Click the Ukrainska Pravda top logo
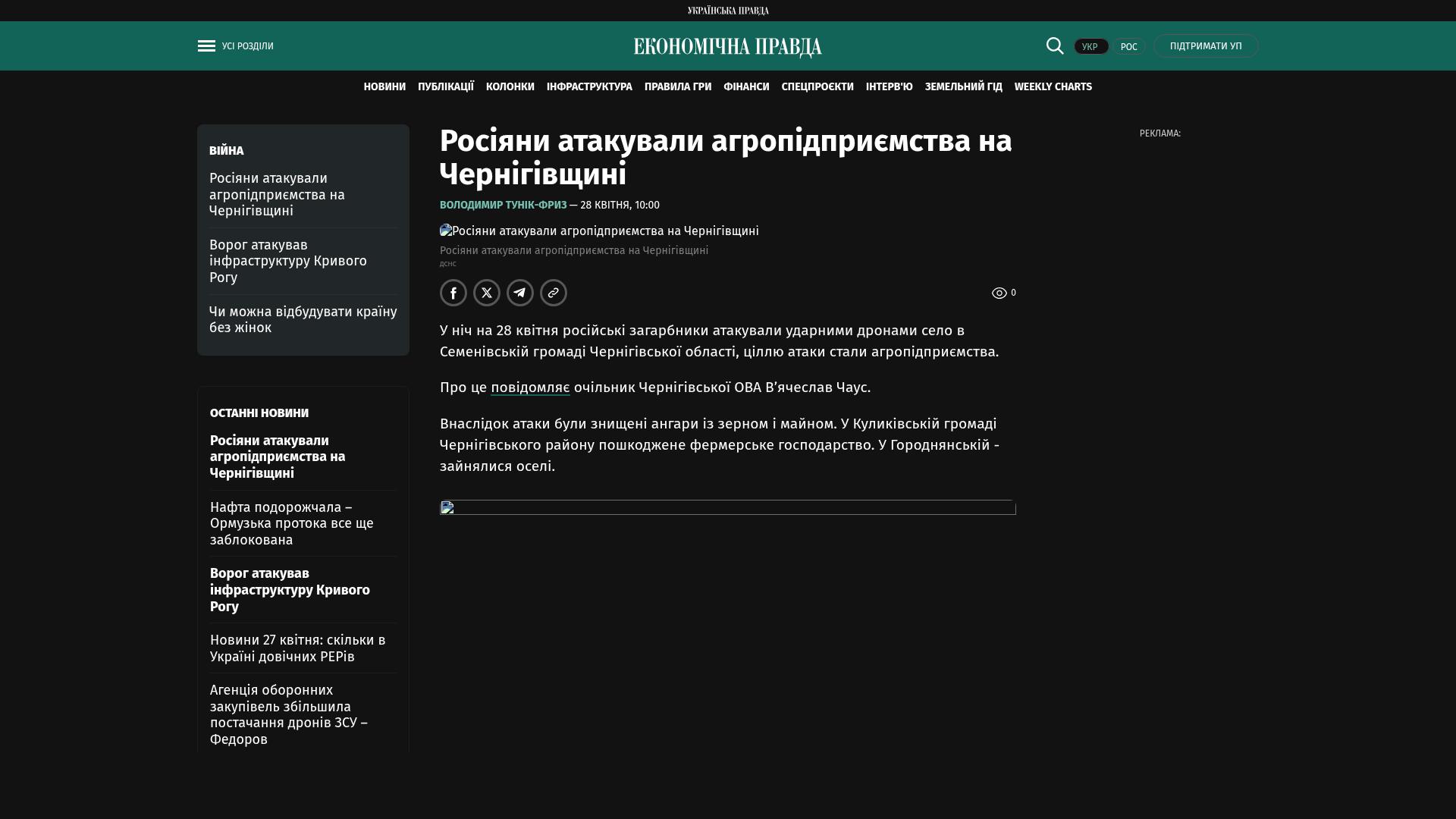The image size is (1456, 819). (x=727, y=11)
